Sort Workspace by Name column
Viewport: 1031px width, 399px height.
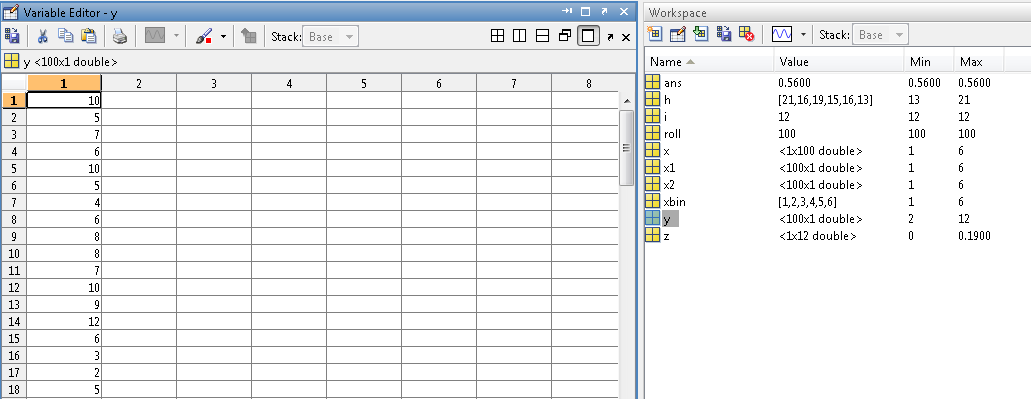[709, 62]
